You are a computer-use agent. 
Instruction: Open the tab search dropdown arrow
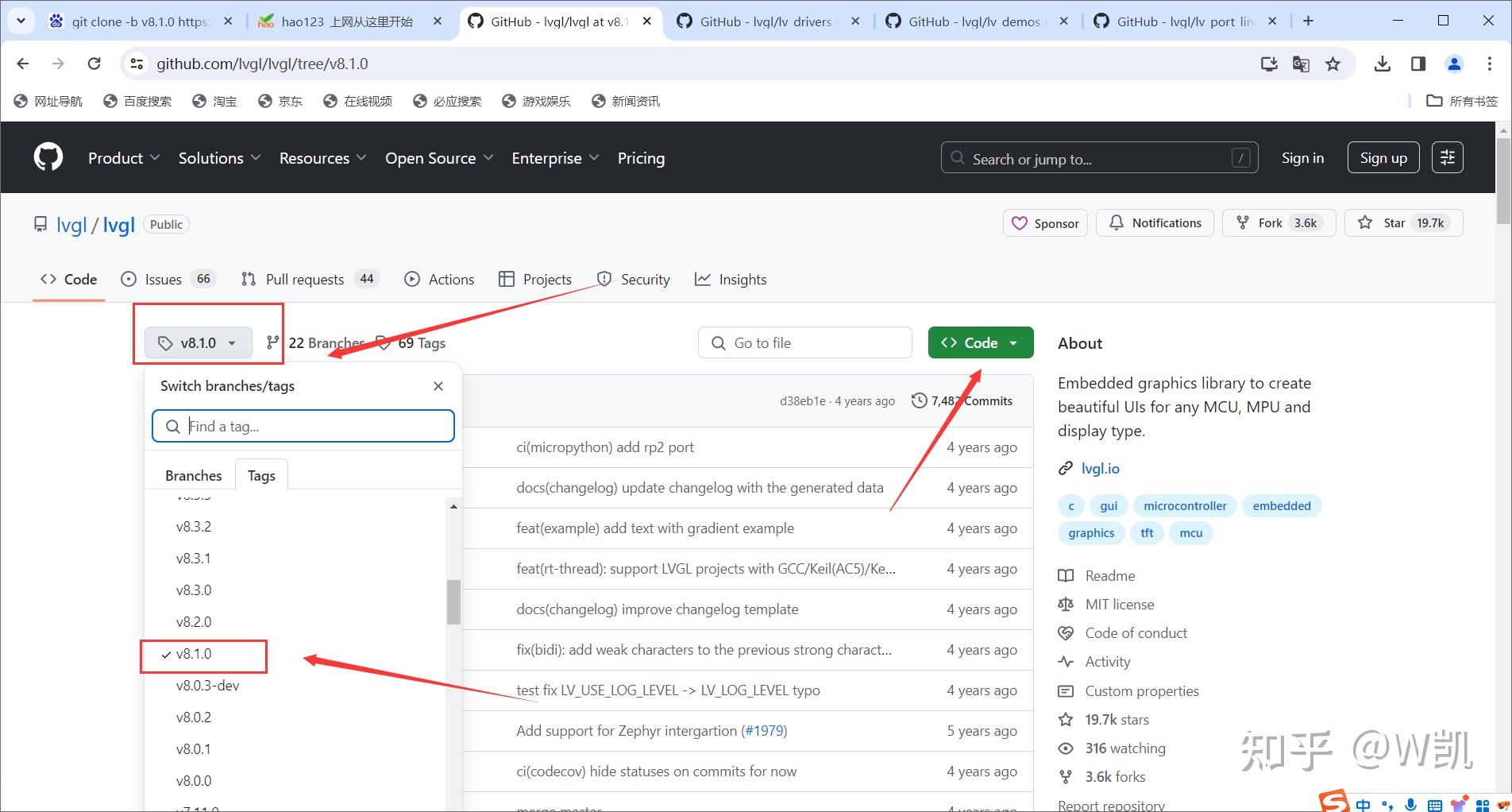click(x=21, y=21)
